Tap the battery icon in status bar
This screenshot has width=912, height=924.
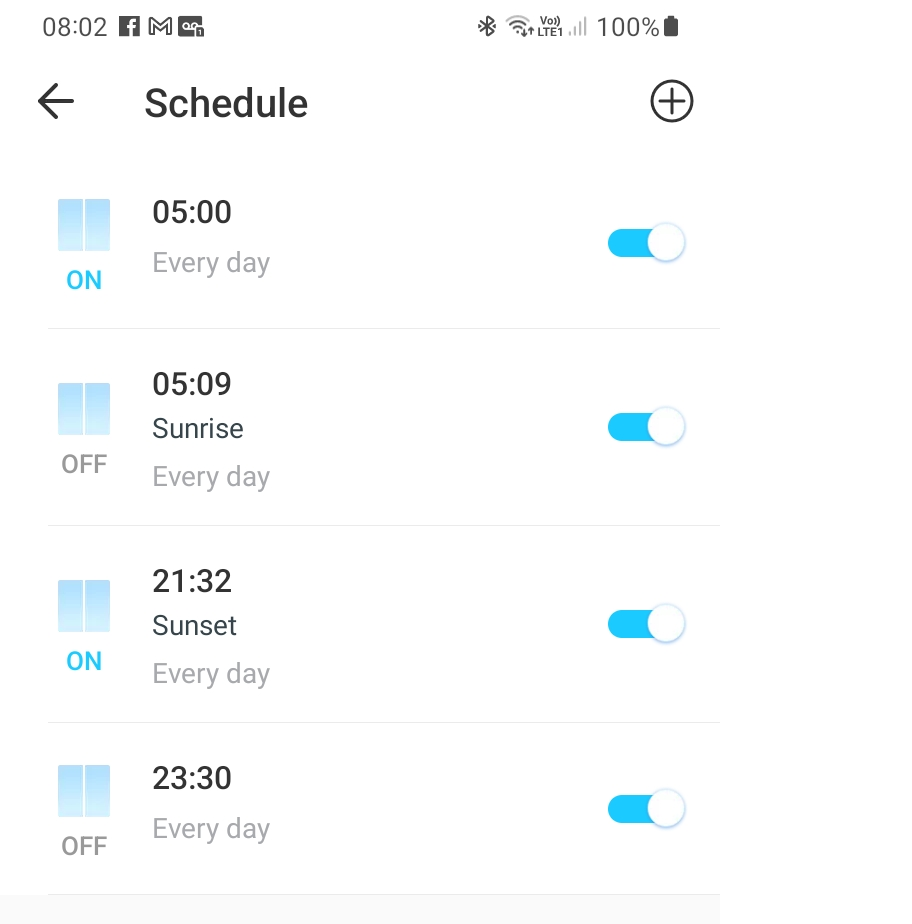[x=671, y=27]
